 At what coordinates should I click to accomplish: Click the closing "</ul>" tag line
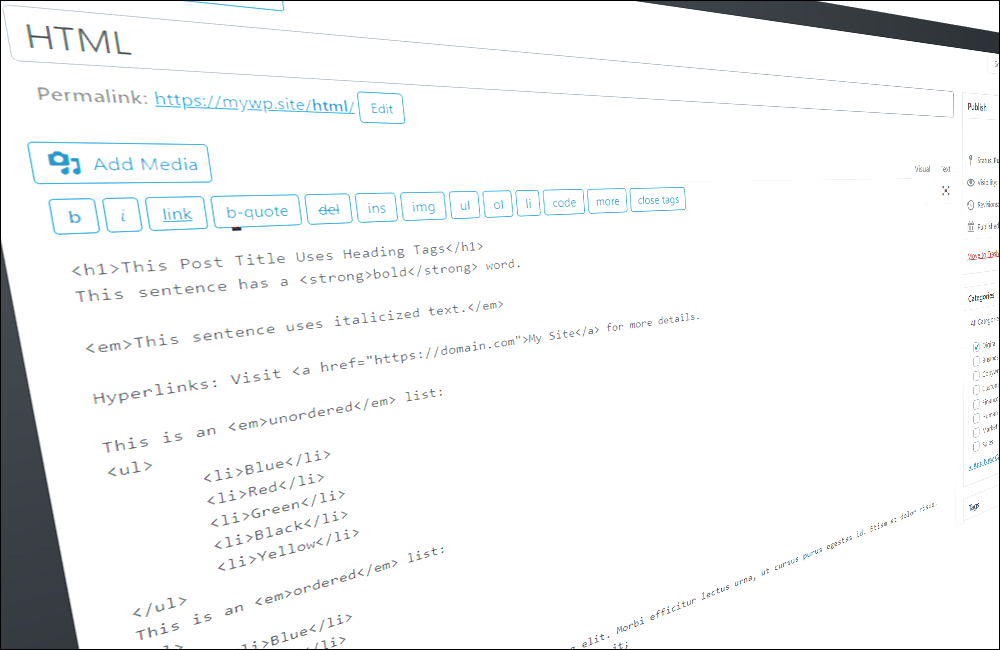(159, 606)
